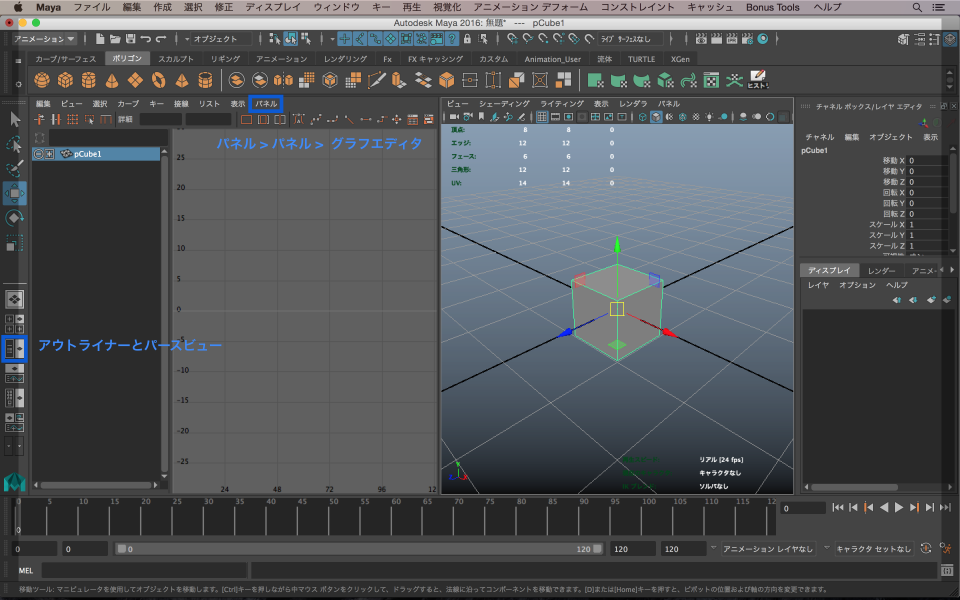Image resolution: width=960 pixels, height=600 pixels.
Task: Click the outliner horizontal scrollbar
Action: click(x=96, y=486)
